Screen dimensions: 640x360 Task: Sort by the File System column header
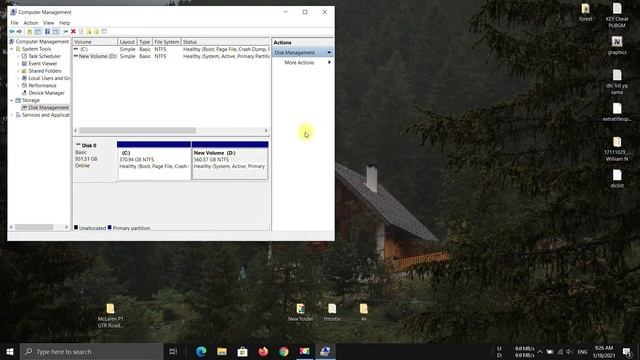167,42
